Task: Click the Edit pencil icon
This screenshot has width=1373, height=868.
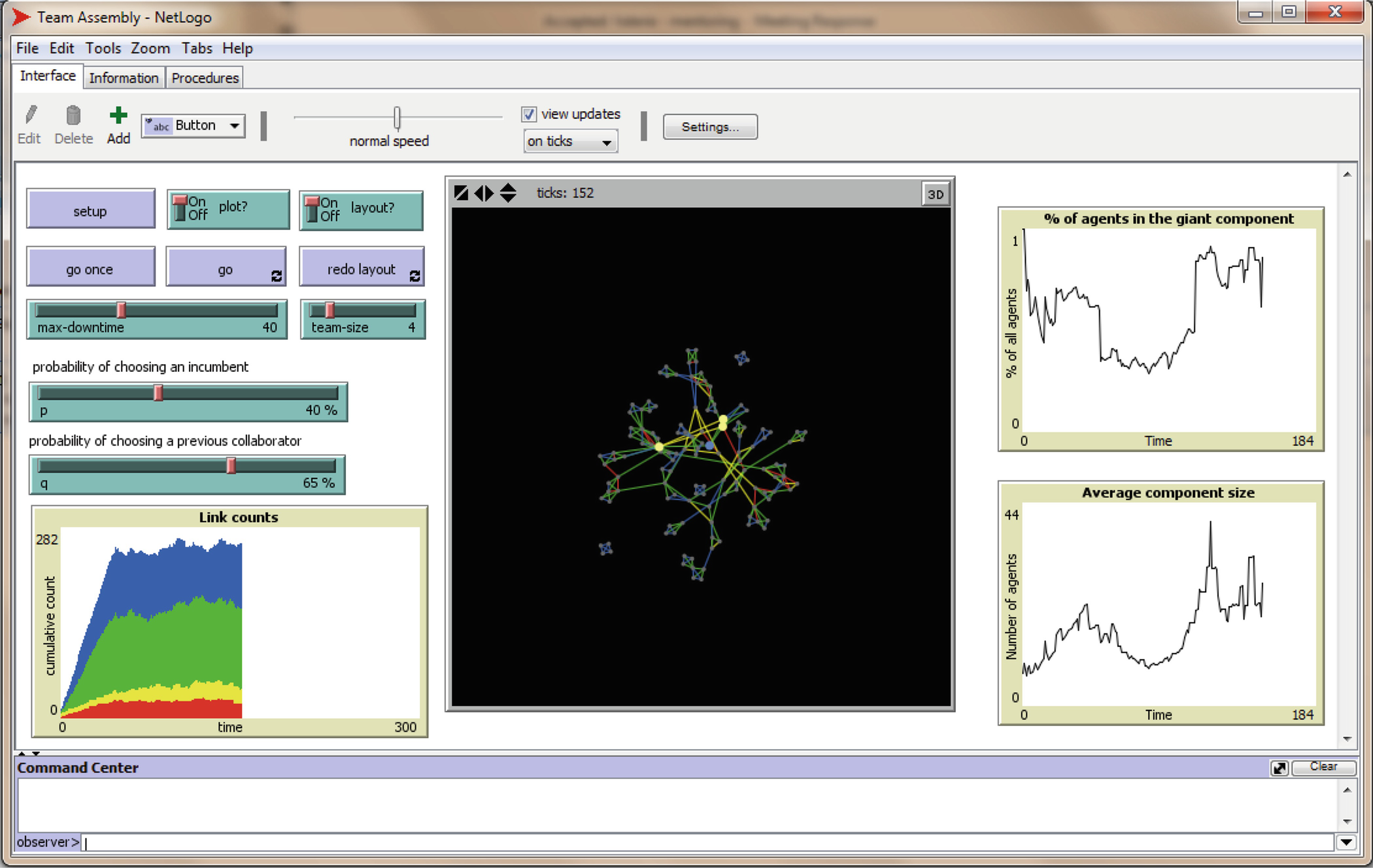Action: click(x=30, y=116)
